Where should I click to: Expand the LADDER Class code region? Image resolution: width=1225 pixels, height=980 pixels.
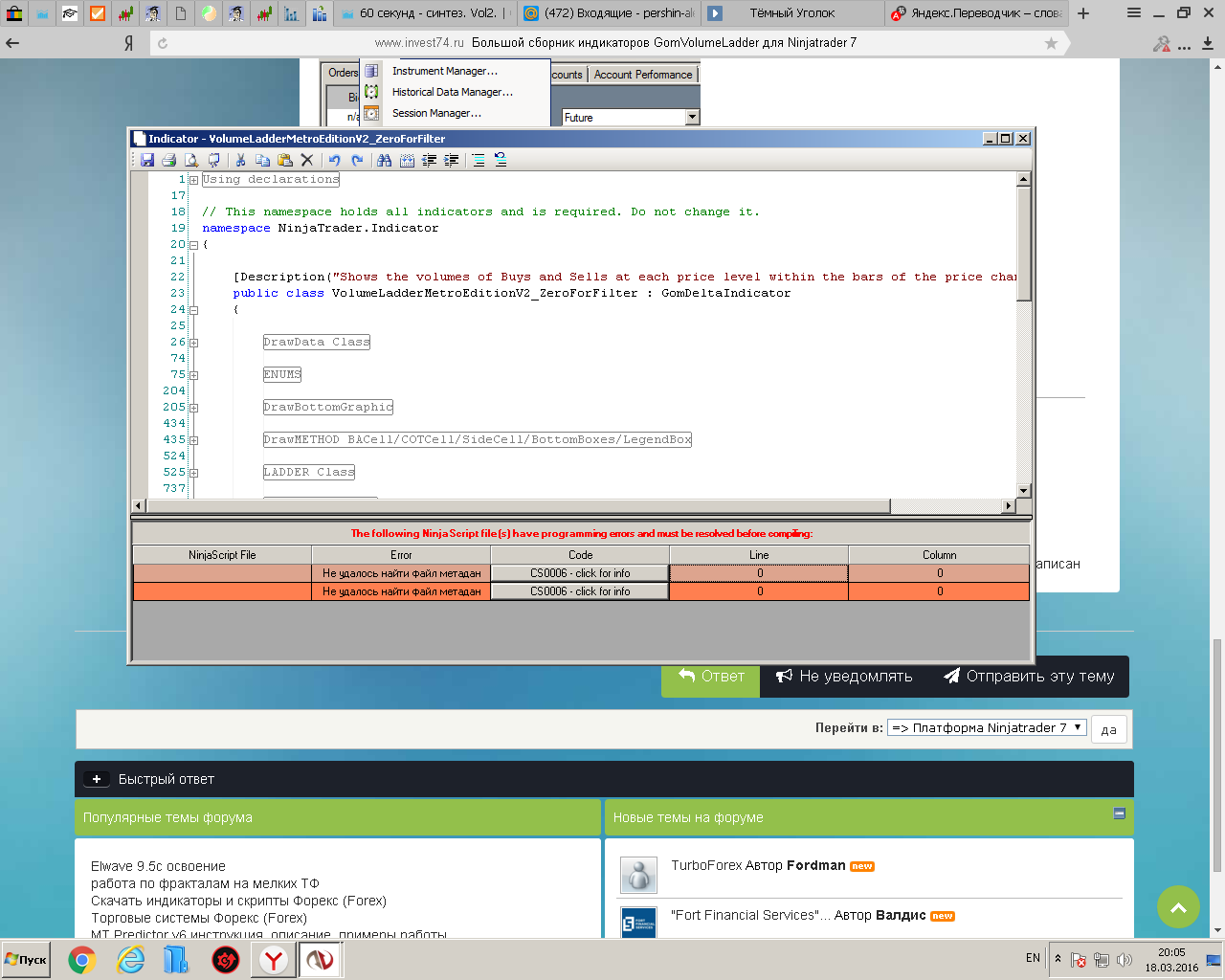click(x=193, y=473)
